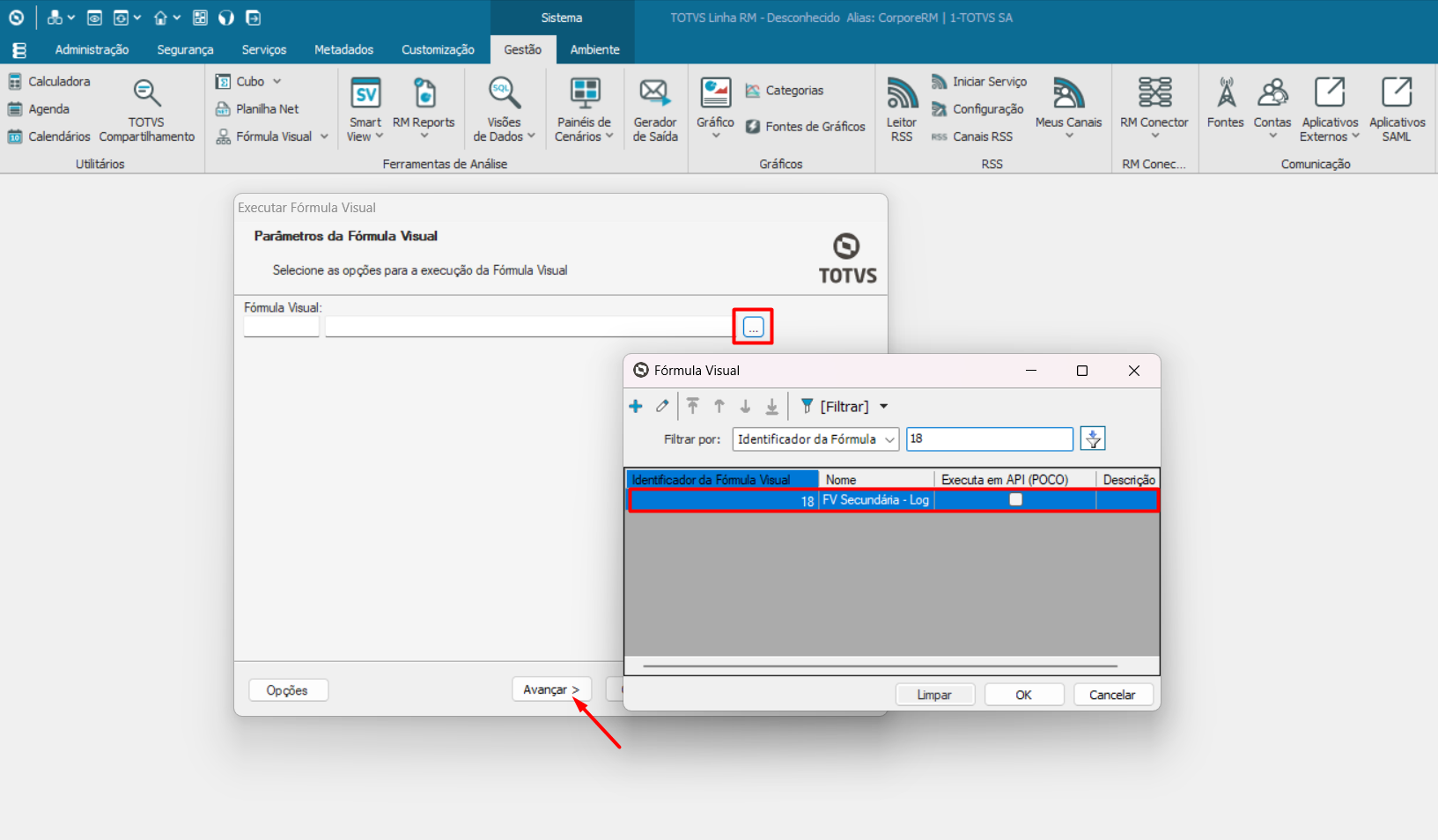1438x840 pixels.
Task: Open Gerador de Saída
Action: click(x=655, y=110)
